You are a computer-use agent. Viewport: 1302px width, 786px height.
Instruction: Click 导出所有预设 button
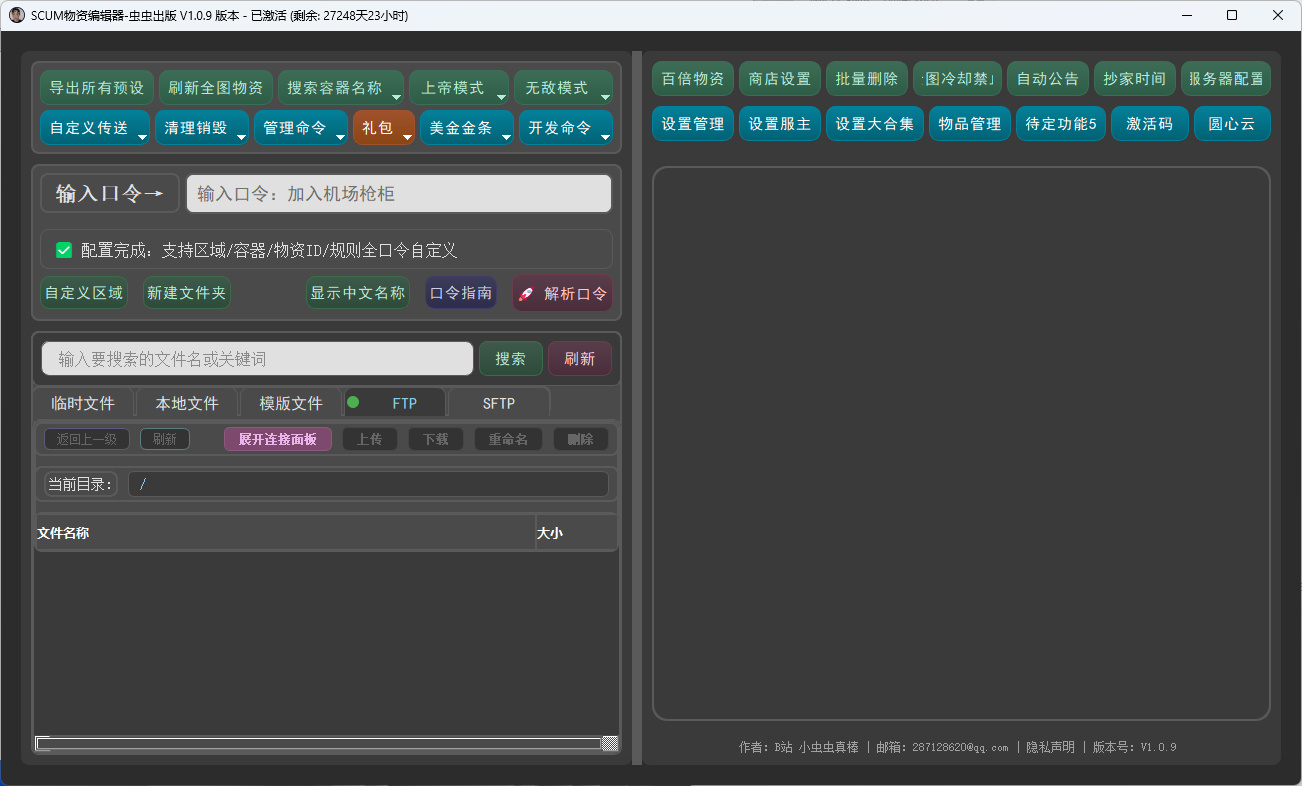[97, 88]
